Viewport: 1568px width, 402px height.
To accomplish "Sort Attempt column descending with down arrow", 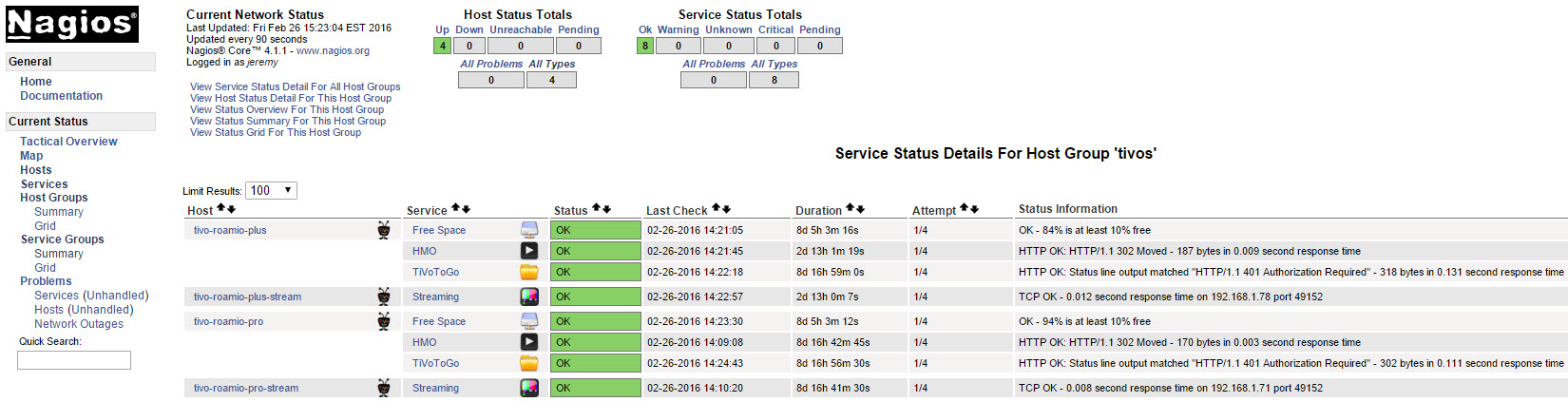I will (x=974, y=209).
